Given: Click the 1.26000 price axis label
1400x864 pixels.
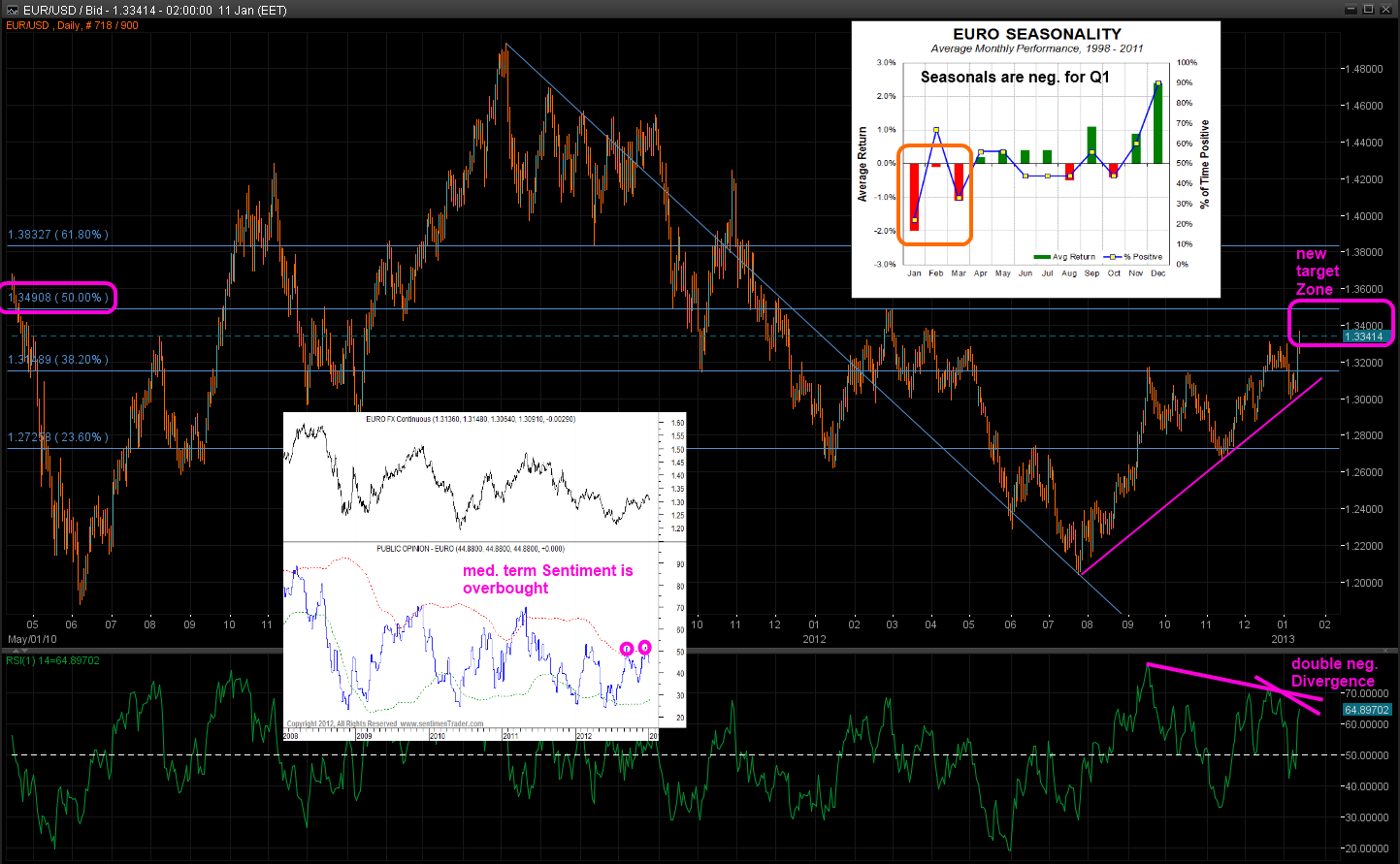Looking at the screenshot, I should [x=1363, y=473].
